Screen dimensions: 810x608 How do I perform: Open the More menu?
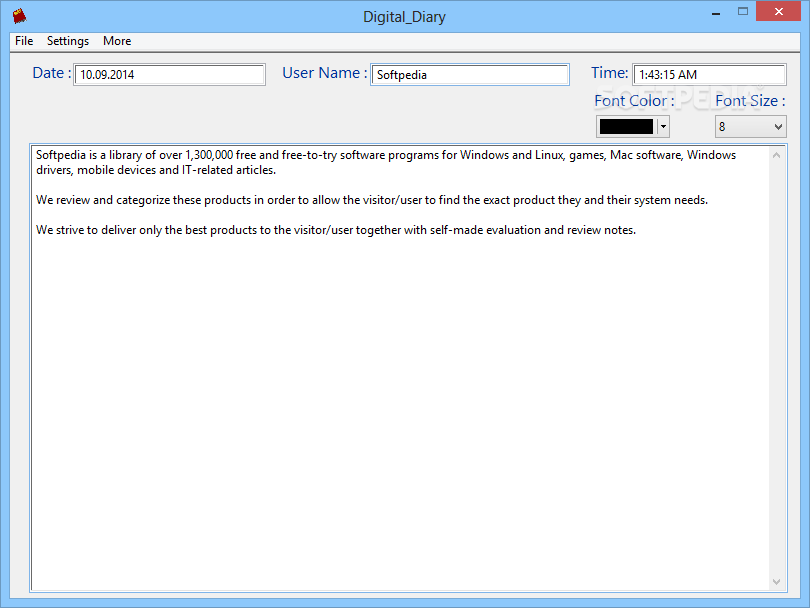click(x=117, y=41)
